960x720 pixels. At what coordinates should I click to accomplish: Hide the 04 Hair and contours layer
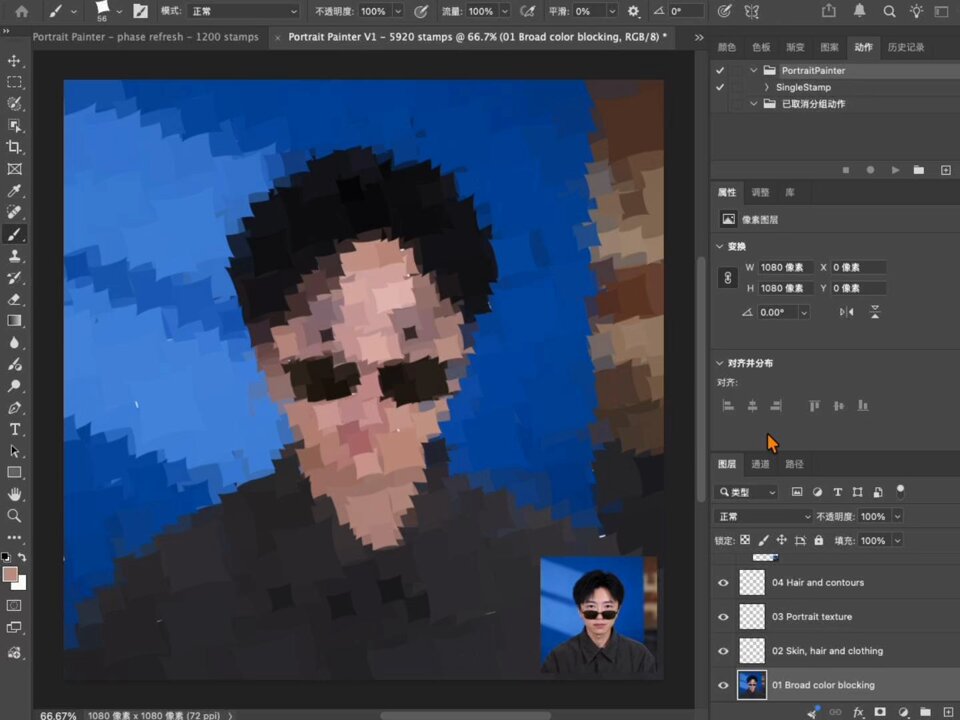[723, 582]
